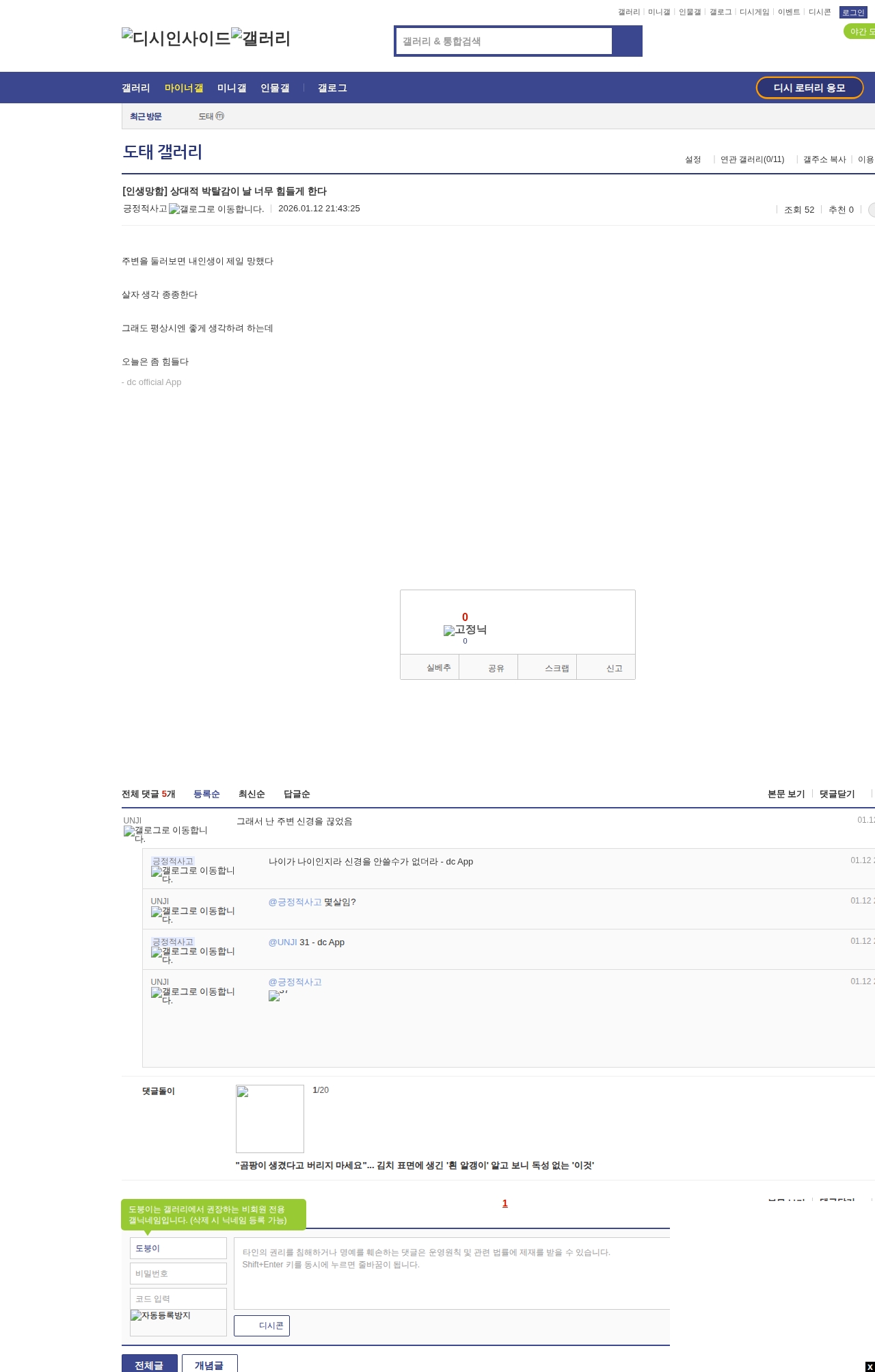
Task: Click the @긍정적사고 mention before '몇살임?'
Action: click(x=295, y=902)
